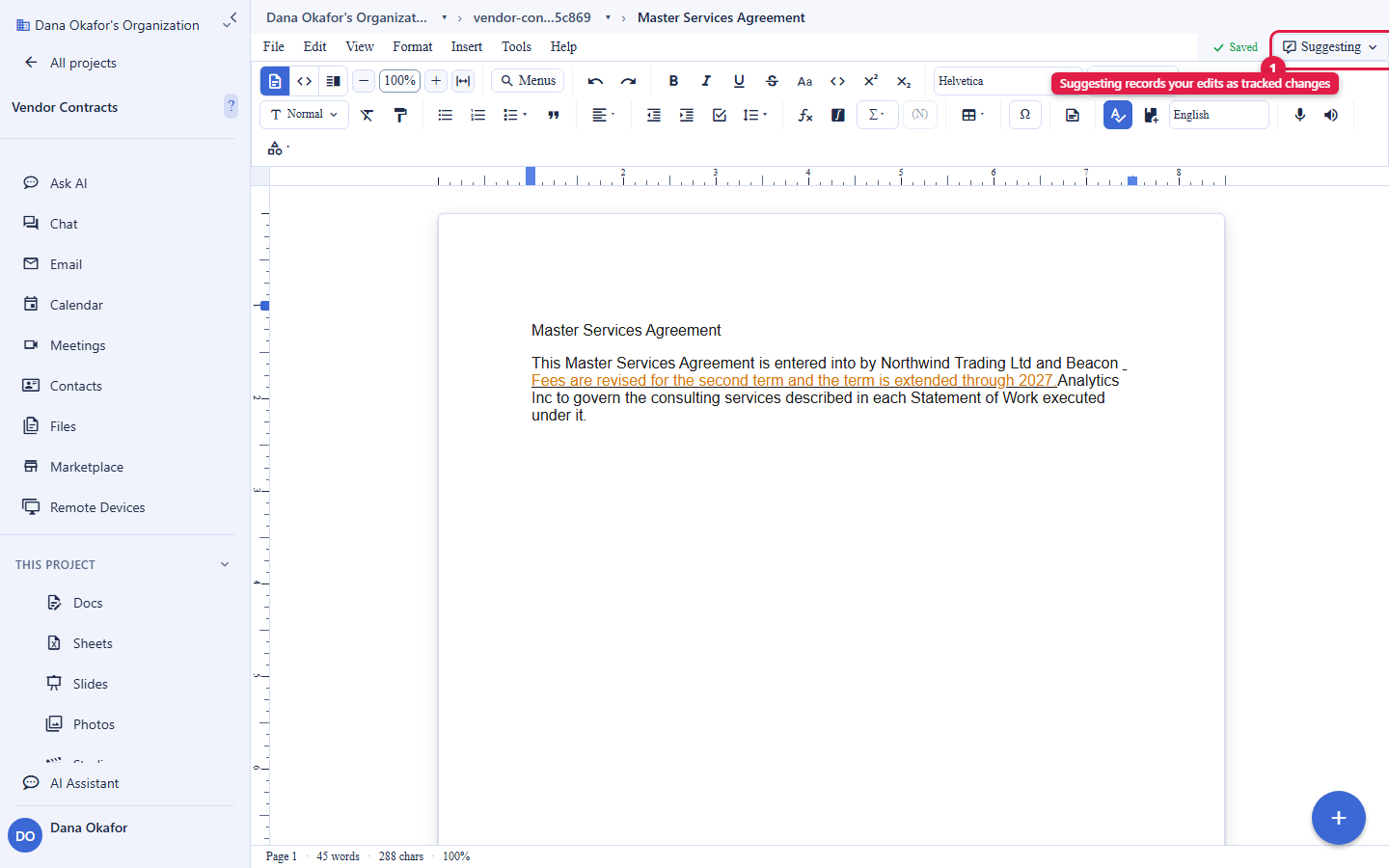Toggle italic formatting
Image resolution: width=1389 pixels, height=868 pixels.
706,81
